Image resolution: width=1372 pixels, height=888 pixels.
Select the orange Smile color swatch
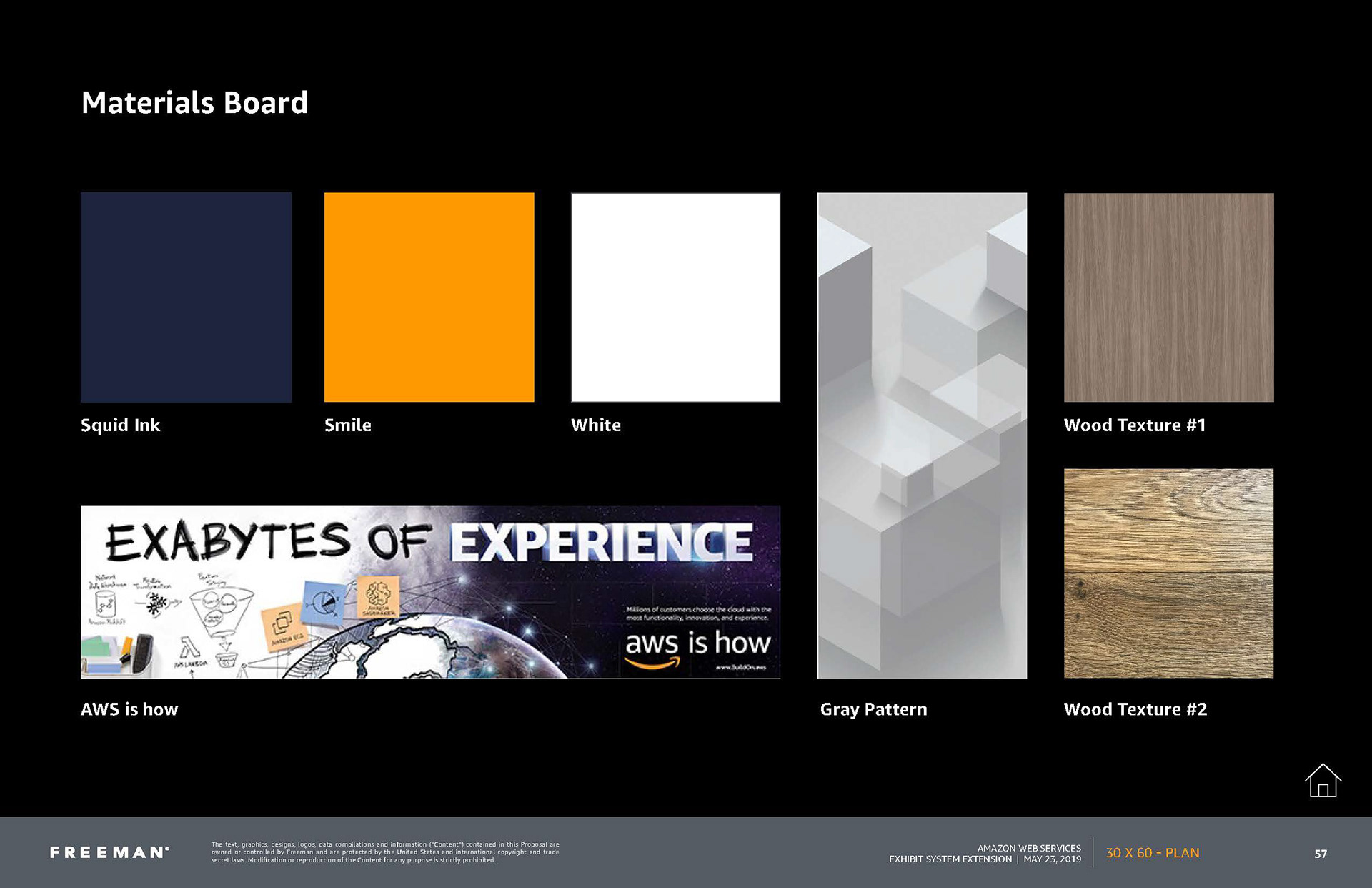point(429,297)
